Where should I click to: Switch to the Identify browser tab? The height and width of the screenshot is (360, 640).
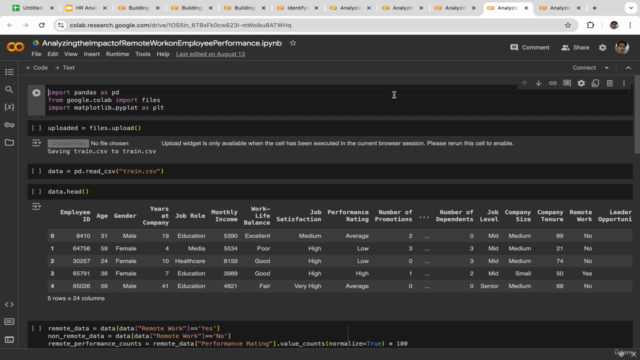[x=297, y=8]
